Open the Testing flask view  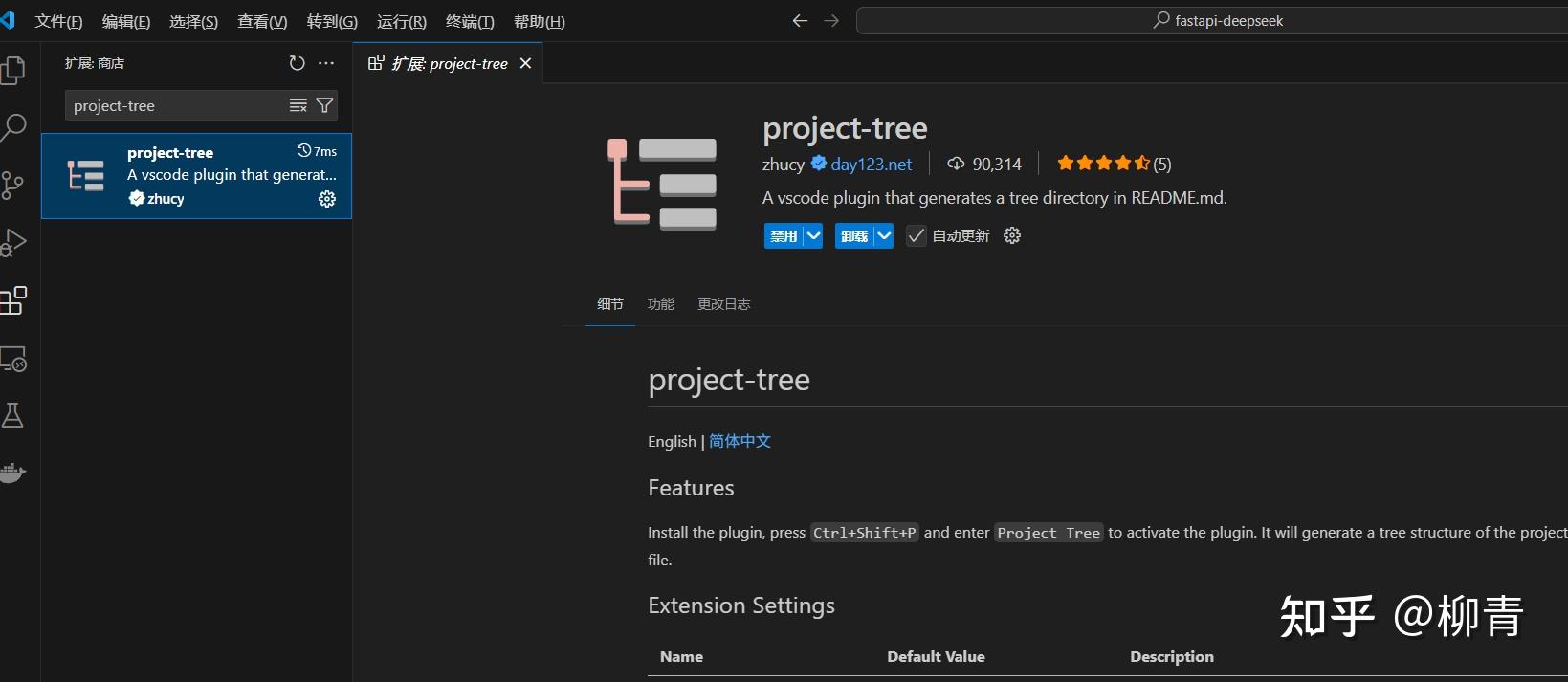(x=13, y=415)
